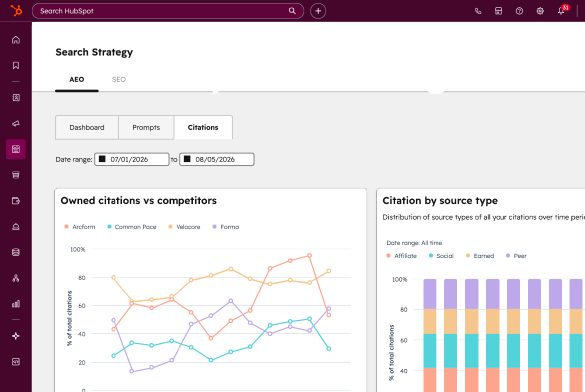Screen dimensions: 585x392
Task: Open the Marketing megaphone icon
Action: (x=16, y=123)
